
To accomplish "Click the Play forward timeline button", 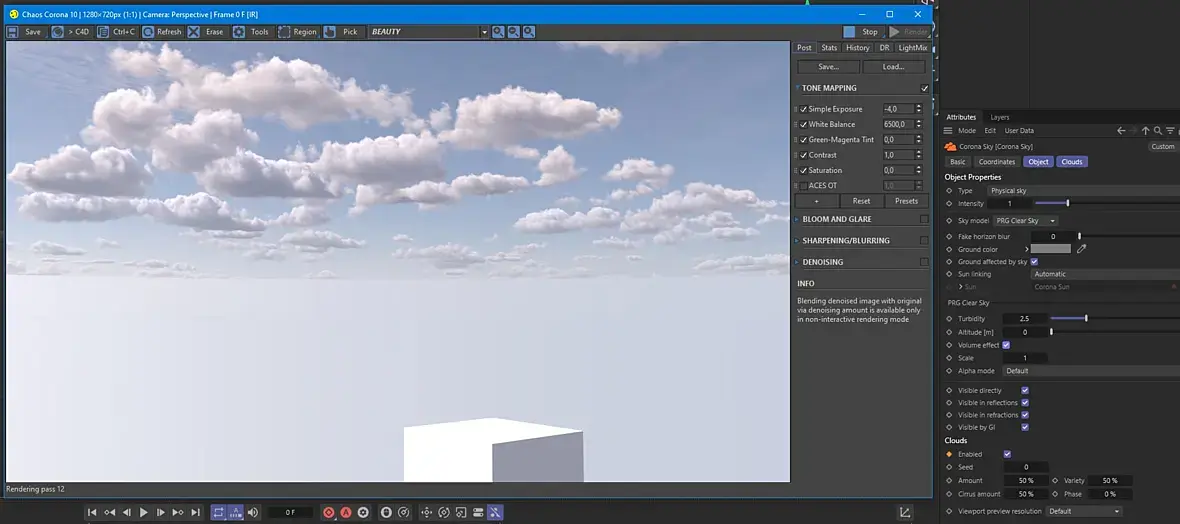I will click(x=144, y=512).
